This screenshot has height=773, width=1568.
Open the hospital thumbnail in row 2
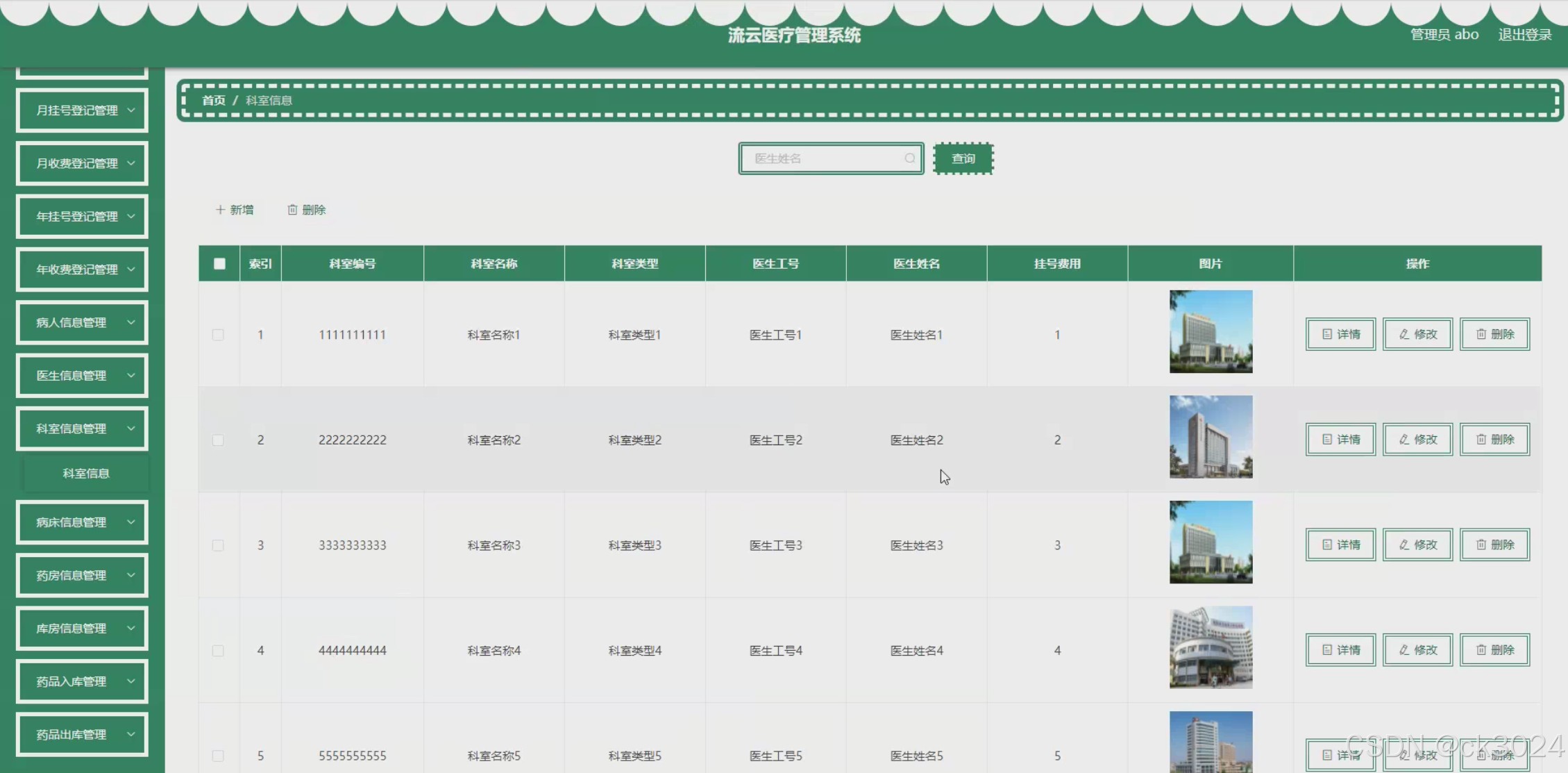coord(1211,437)
